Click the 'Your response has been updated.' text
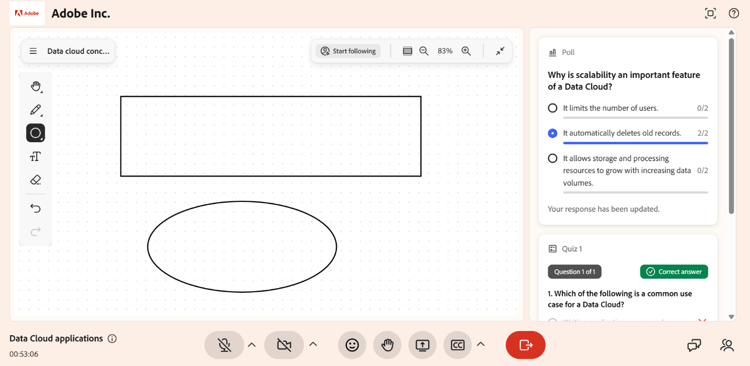 click(604, 209)
